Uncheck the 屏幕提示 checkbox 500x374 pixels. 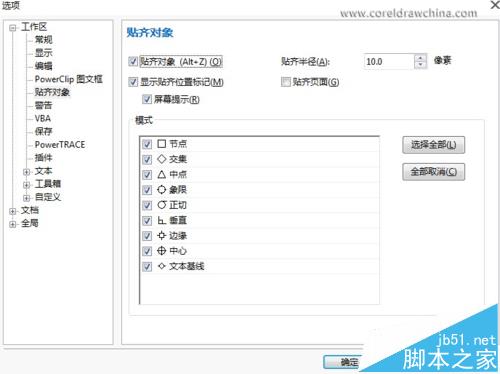pyautogui.click(x=147, y=99)
